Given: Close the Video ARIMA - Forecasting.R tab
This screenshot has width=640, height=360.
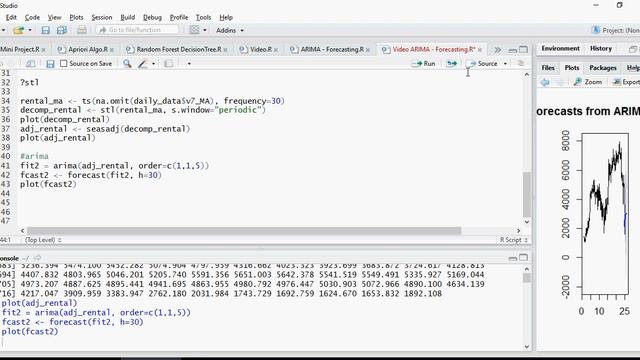Looking at the screenshot, I should click(480, 50).
